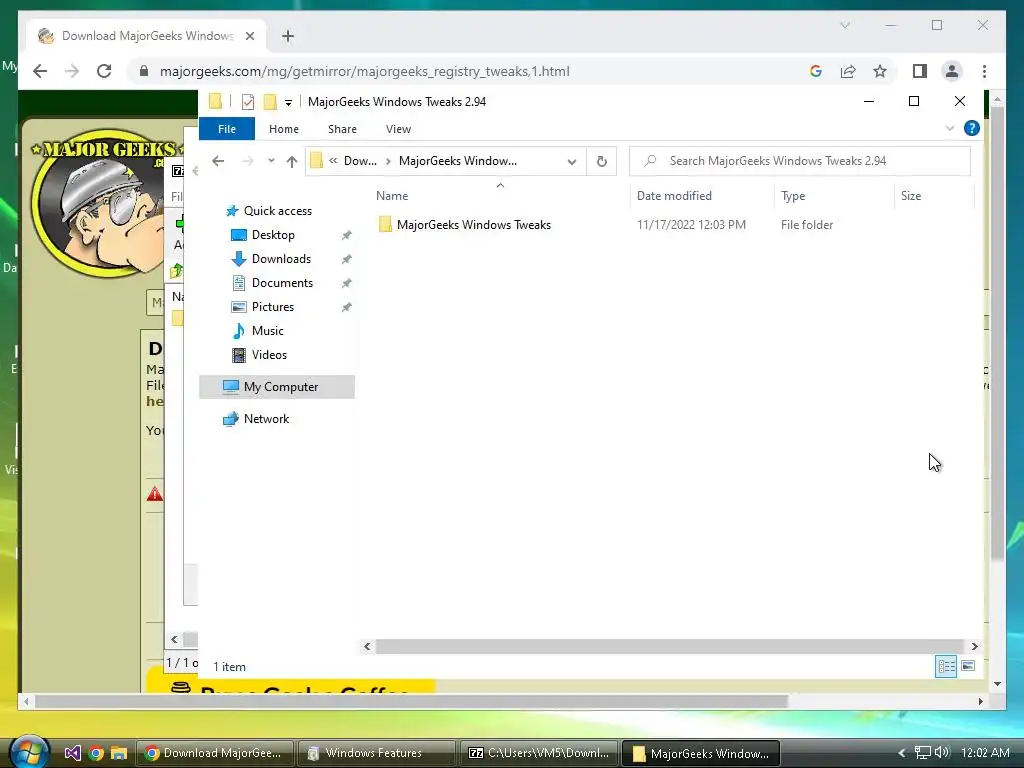This screenshot has width=1024, height=768.
Task: Switch to Large icons view layout icon
Action: point(968,666)
